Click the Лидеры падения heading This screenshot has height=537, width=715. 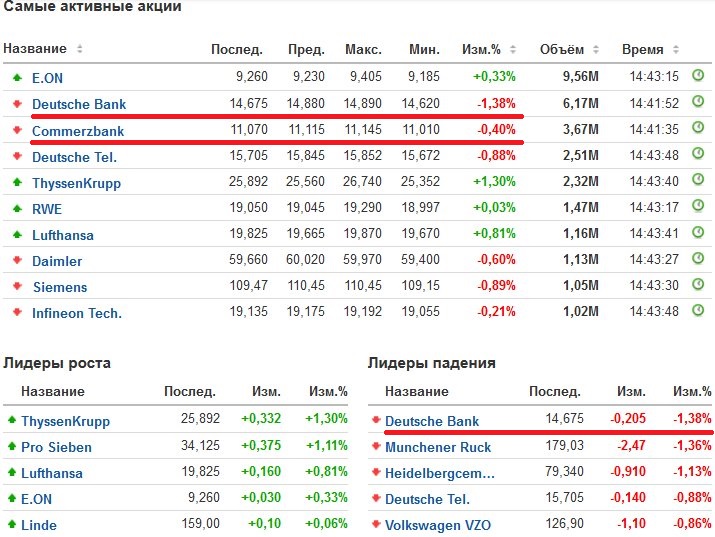click(x=432, y=363)
